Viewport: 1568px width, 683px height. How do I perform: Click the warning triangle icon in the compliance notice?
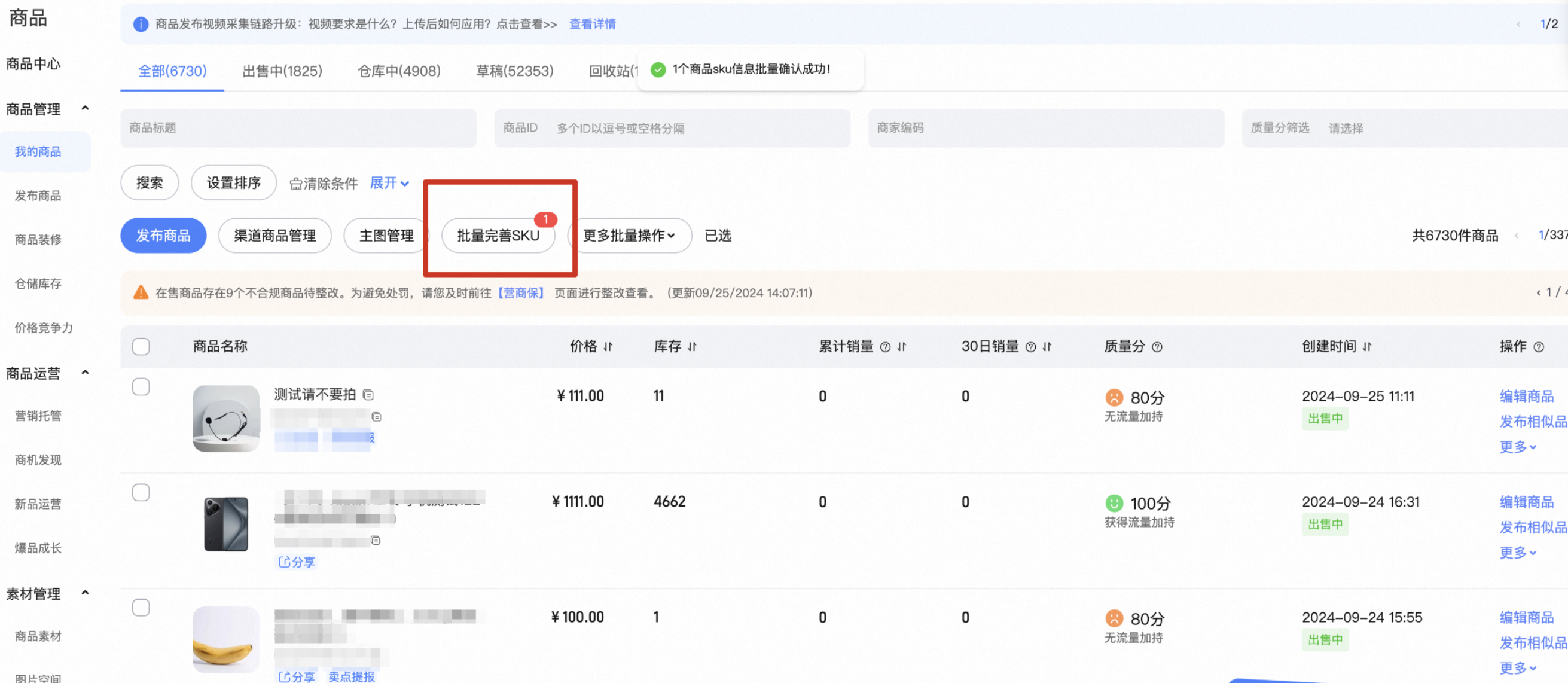tap(141, 293)
